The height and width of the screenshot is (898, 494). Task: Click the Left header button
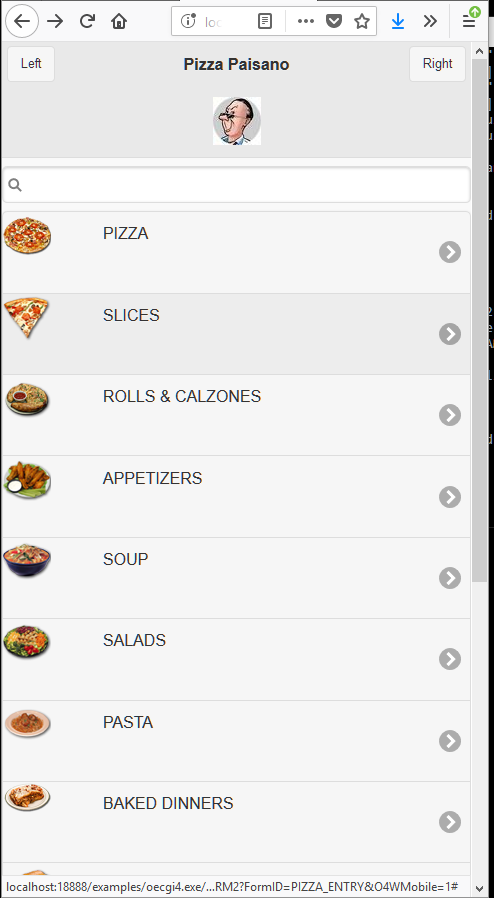click(31, 64)
